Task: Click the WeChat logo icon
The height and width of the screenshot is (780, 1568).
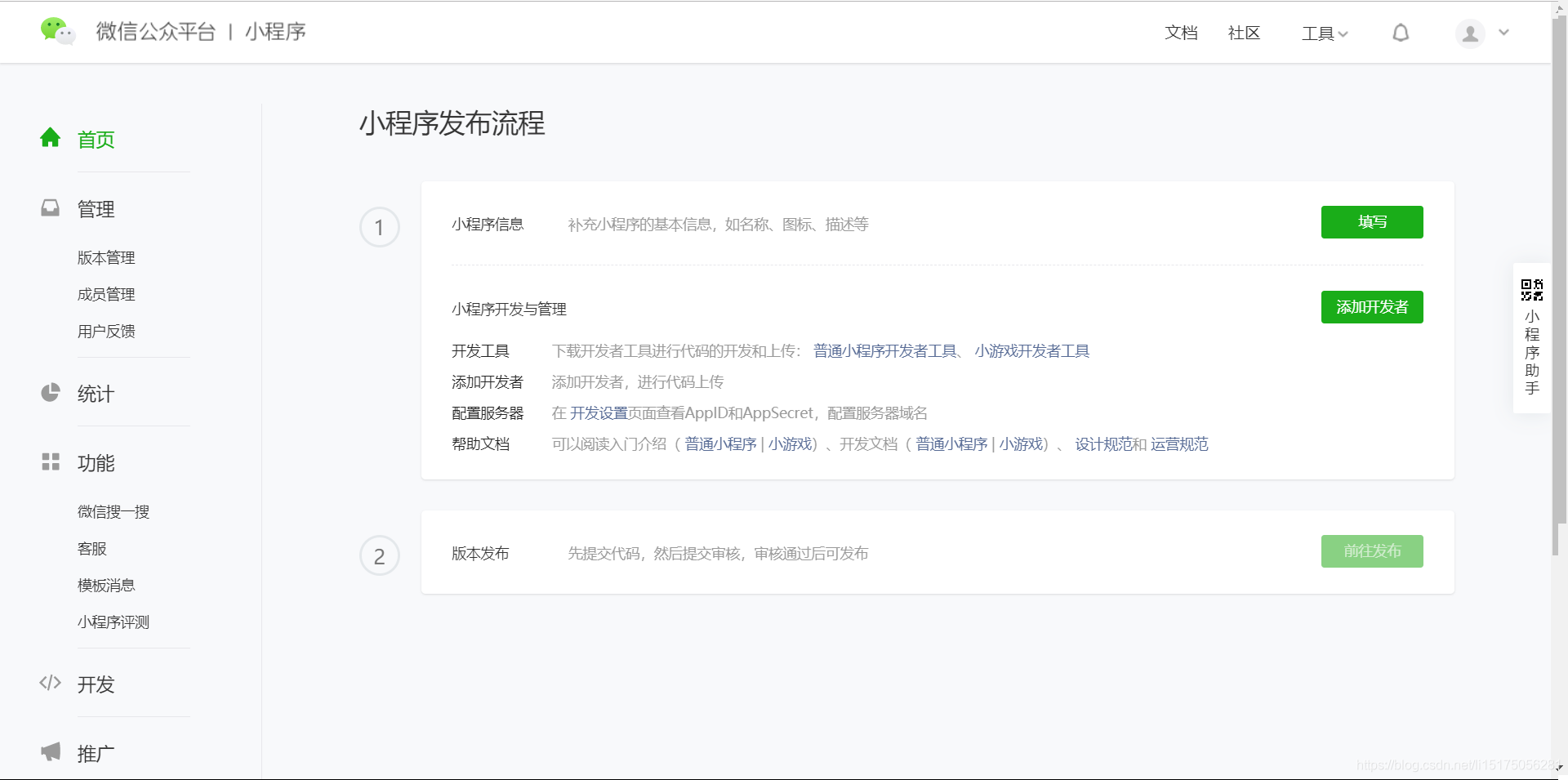Action: [58, 31]
